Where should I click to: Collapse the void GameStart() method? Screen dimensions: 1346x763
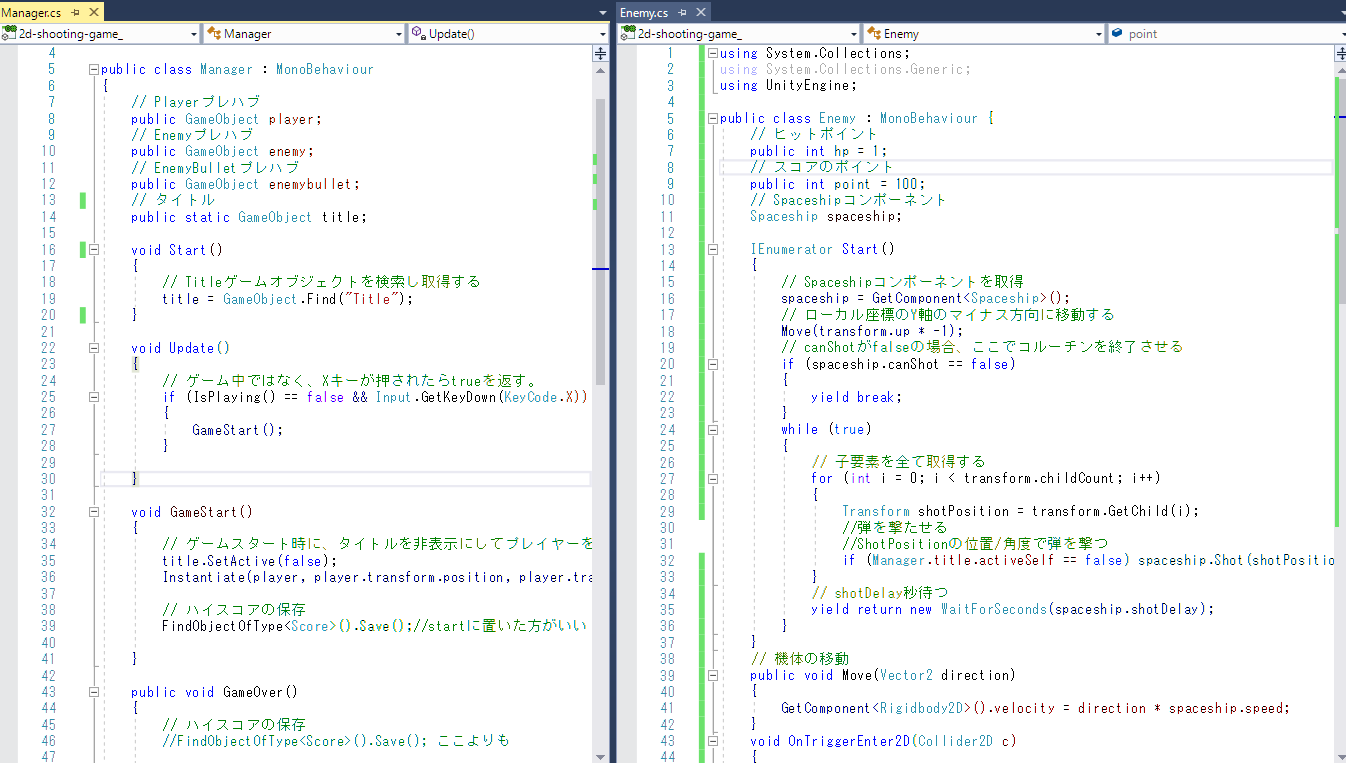point(94,512)
